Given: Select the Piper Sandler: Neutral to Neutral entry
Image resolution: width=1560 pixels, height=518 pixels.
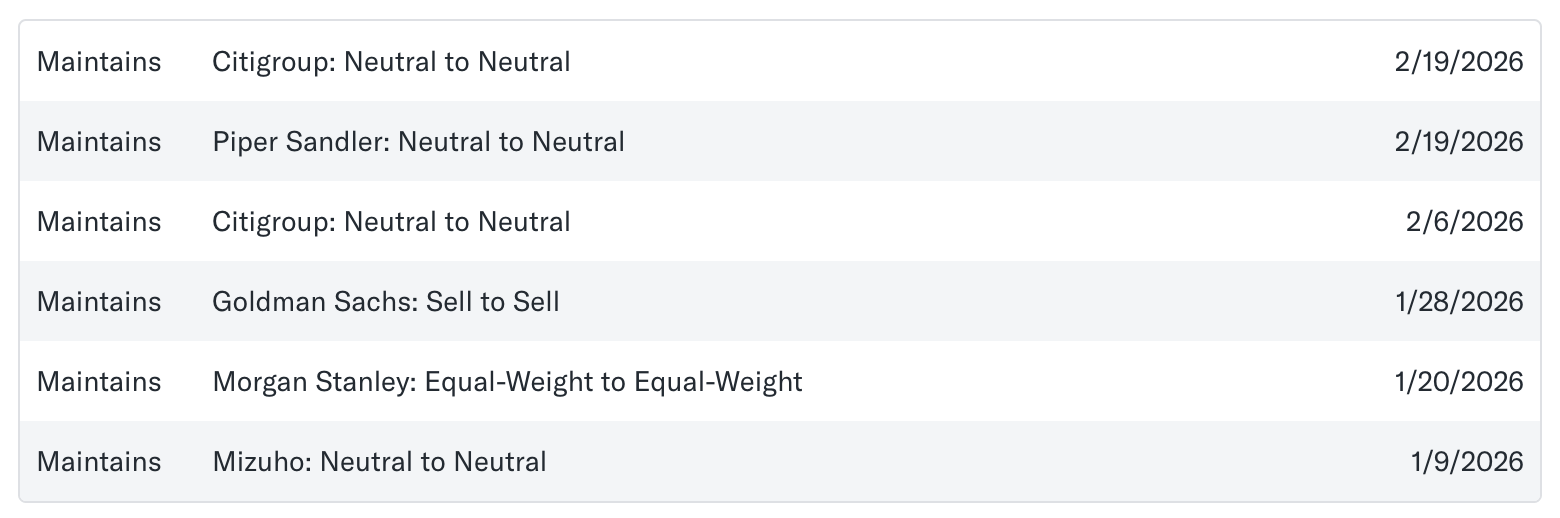Looking at the screenshot, I should click(x=418, y=142).
